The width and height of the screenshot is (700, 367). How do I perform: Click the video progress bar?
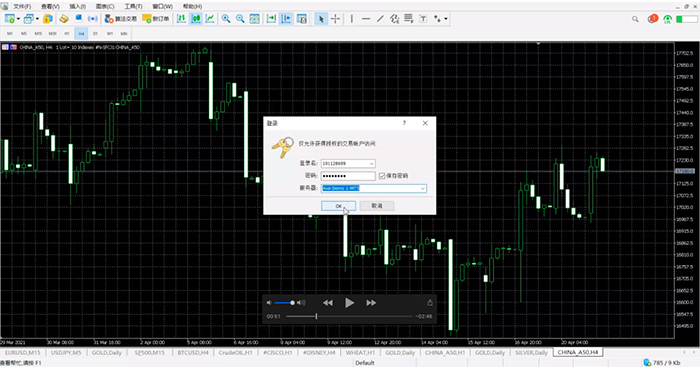click(x=350, y=316)
